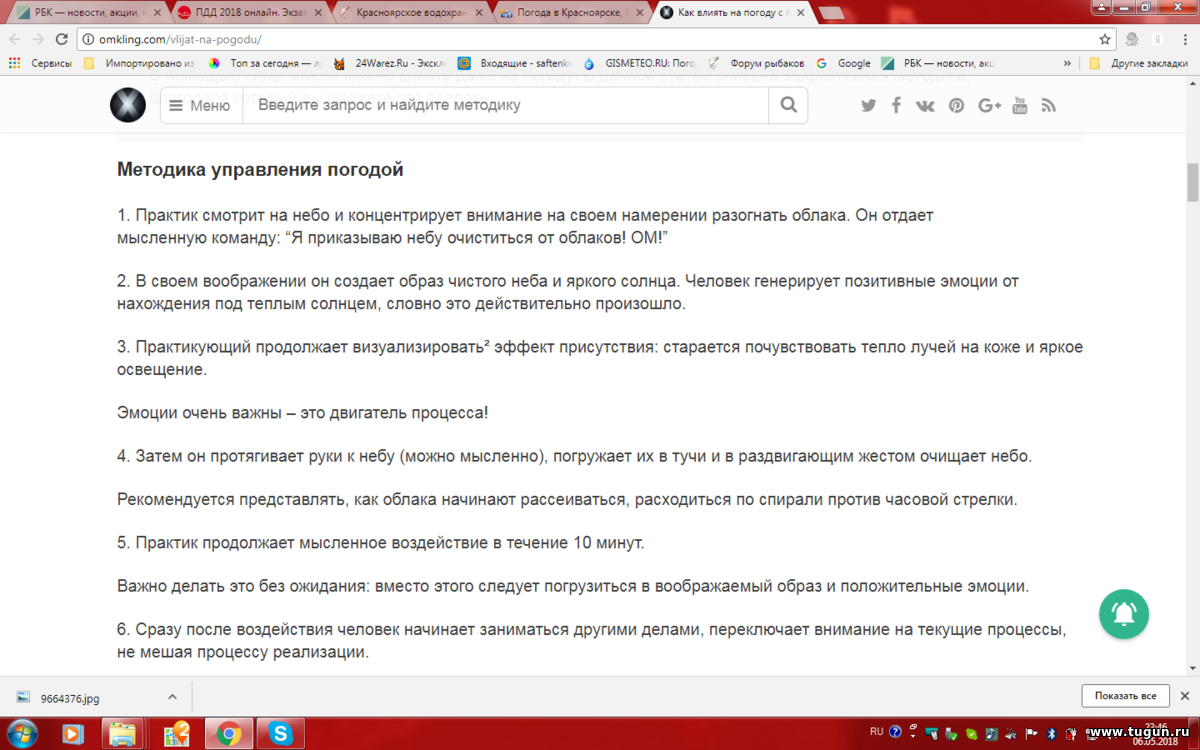Click the search magnifier icon
Screen dimensions: 1200x750
point(788,105)
